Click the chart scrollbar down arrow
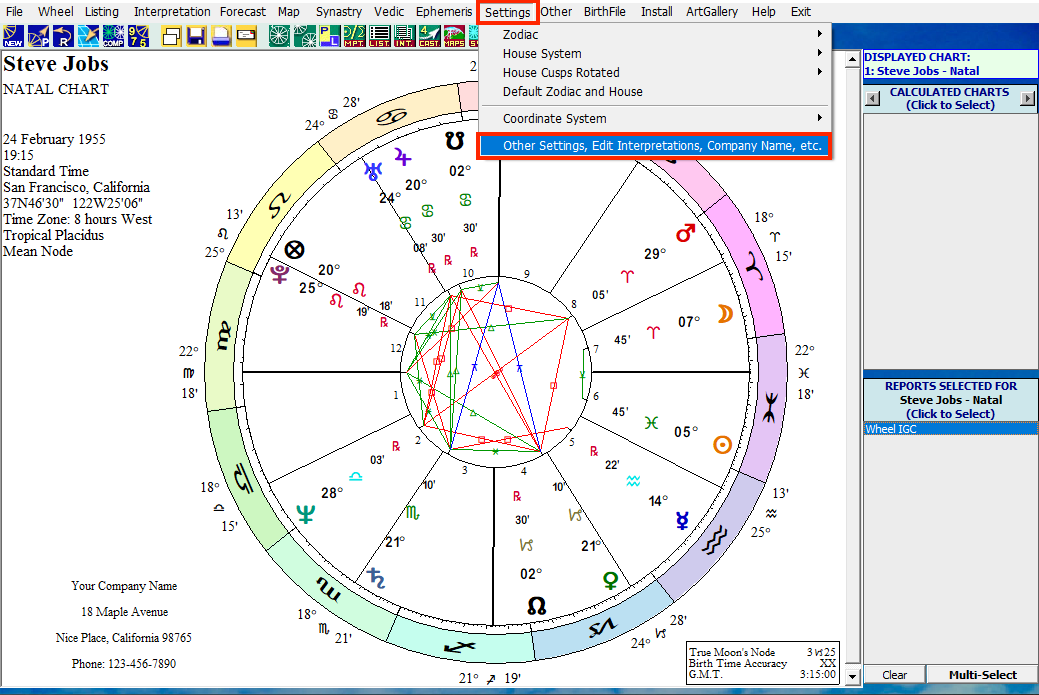This screenshot has height=695, width=1039. [853, 676]
